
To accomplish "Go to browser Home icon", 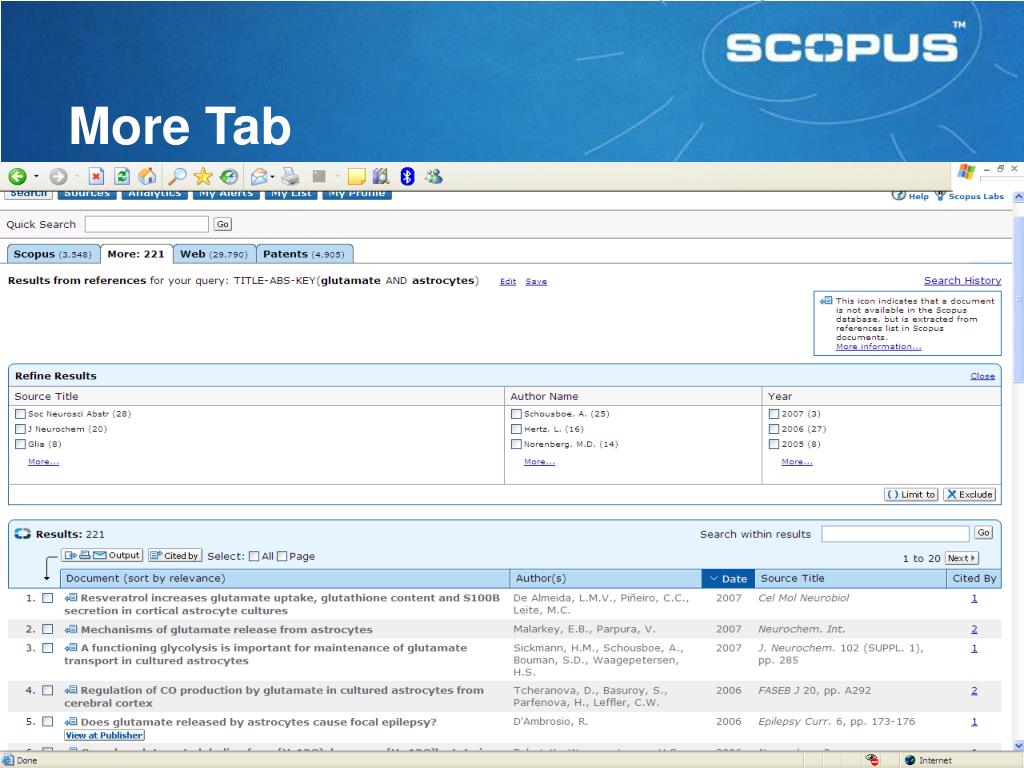I will 148,176.
